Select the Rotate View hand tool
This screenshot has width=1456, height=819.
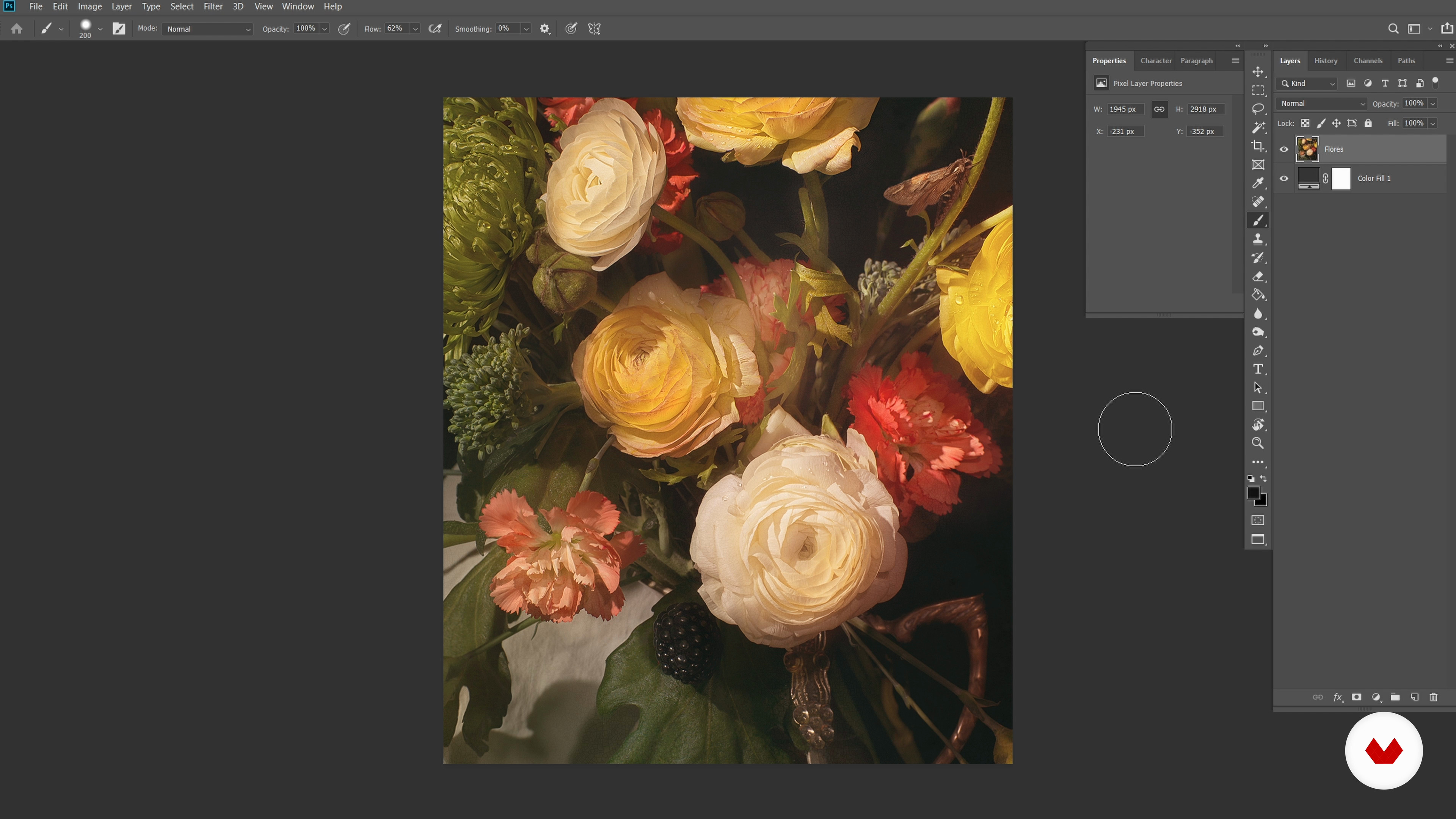pos(1258,425)
